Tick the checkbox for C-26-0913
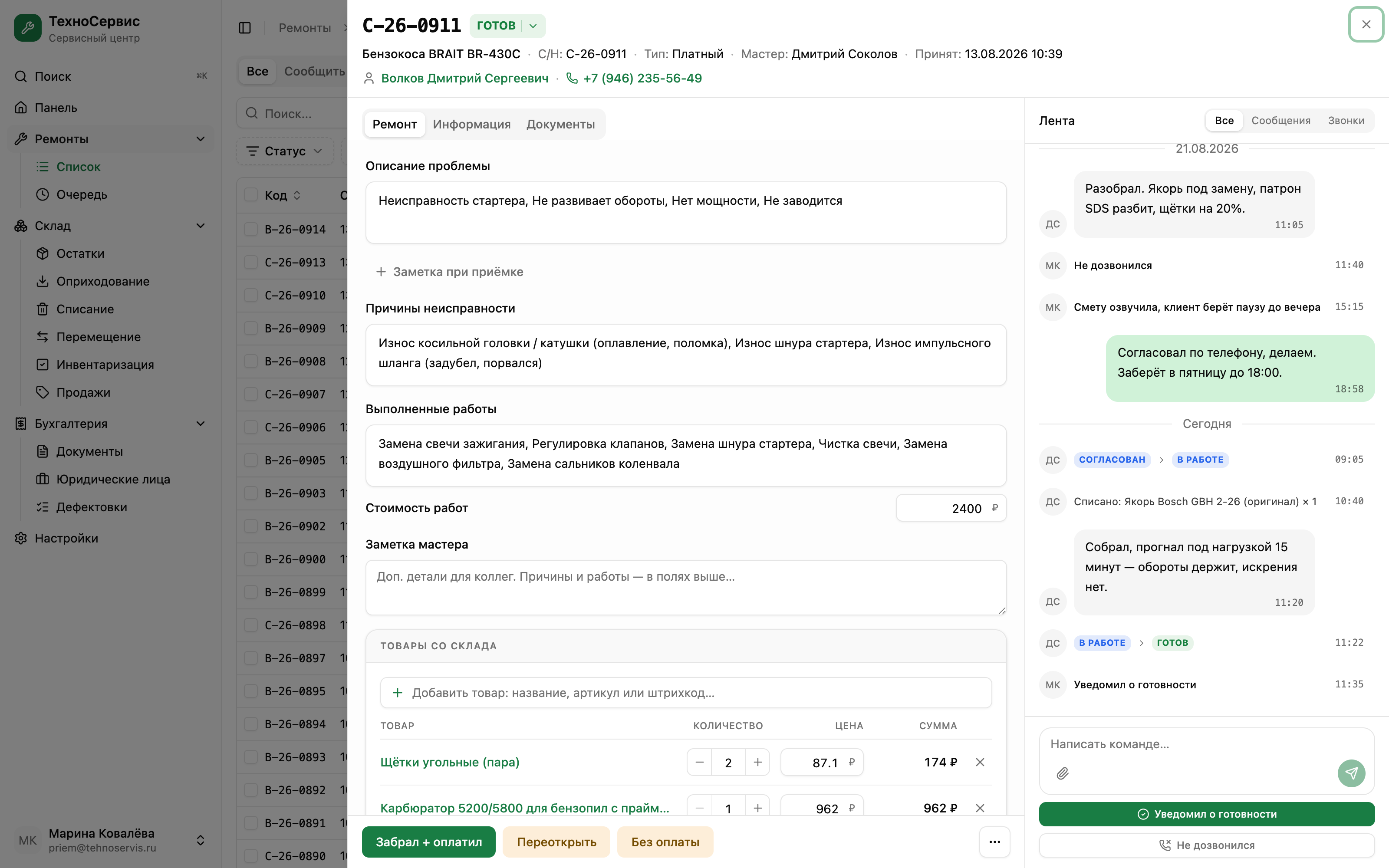The image size is (1389, 868). click(251, 262)
